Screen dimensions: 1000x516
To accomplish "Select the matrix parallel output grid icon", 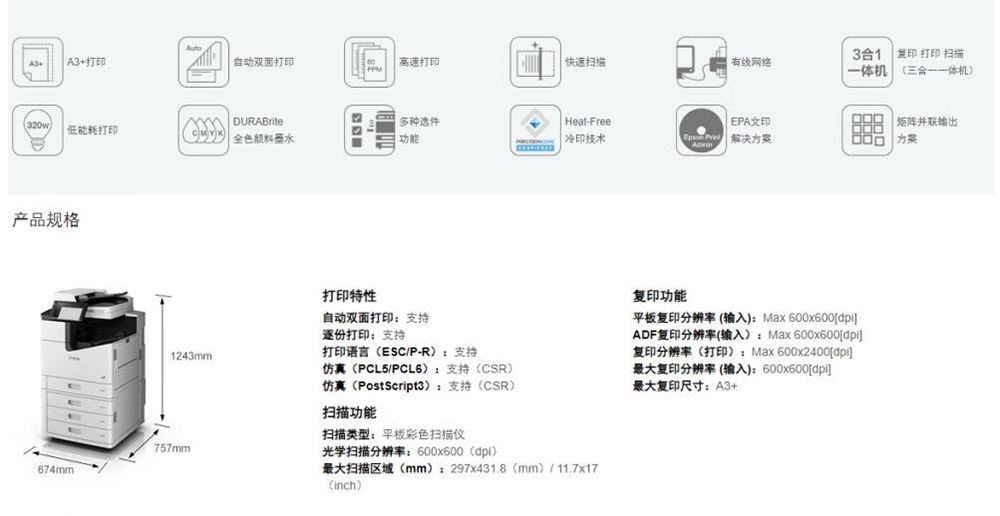I will [866, 130].
